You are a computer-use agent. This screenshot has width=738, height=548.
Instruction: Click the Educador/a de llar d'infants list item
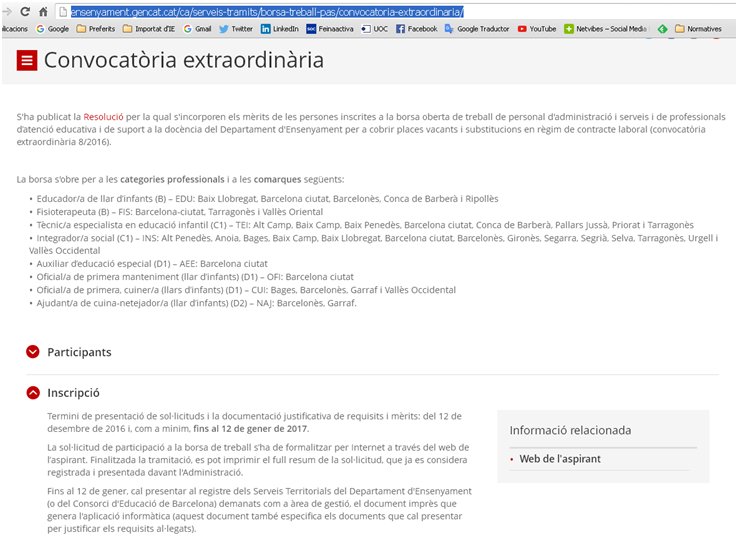267,199
